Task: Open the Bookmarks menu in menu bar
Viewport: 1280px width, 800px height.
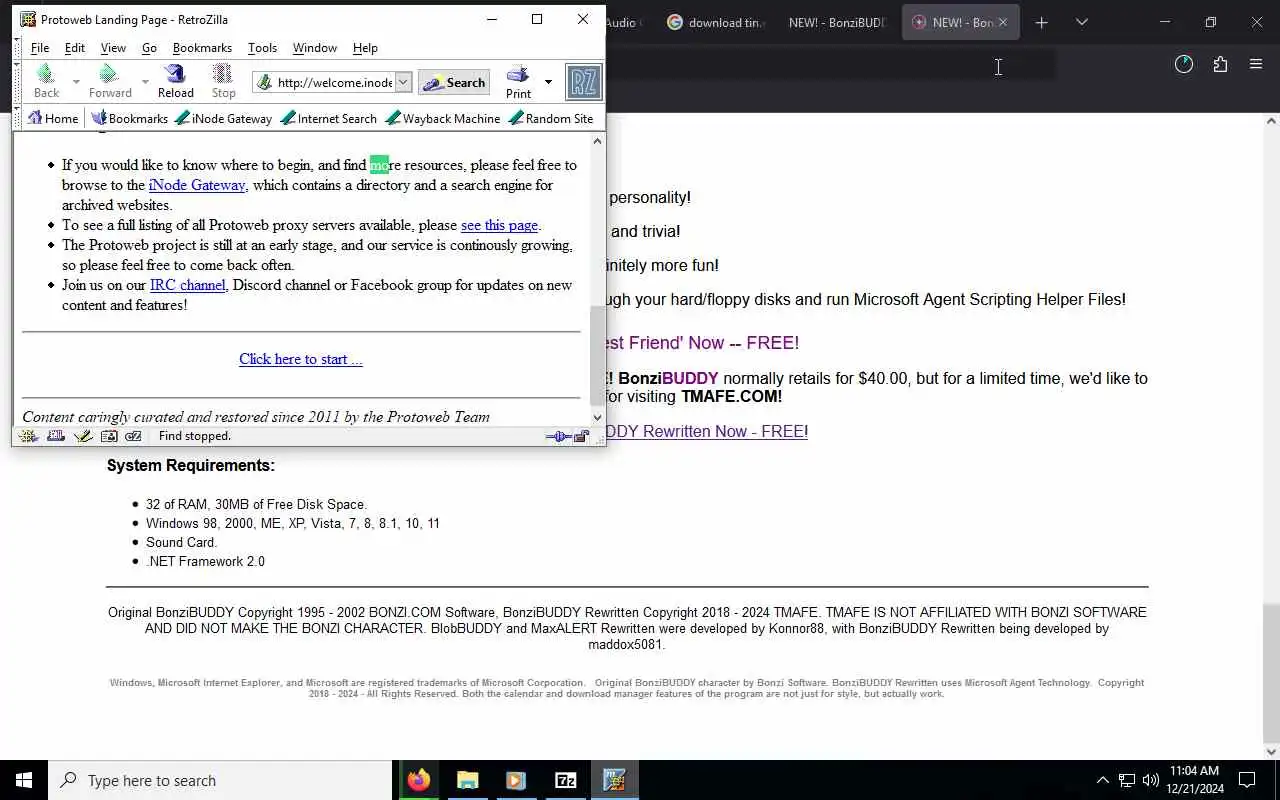Action: point(202,48)
